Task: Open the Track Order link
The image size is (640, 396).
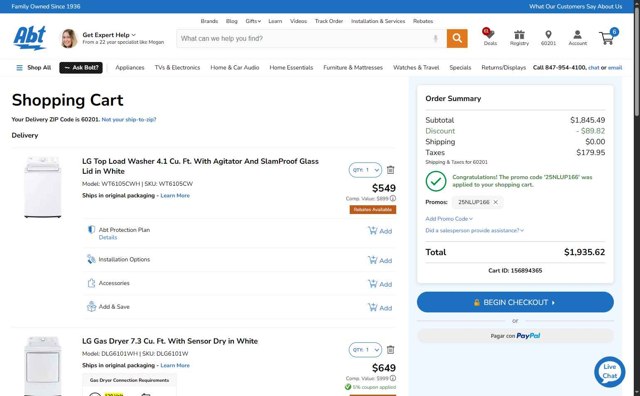Action: pos(329,21)
